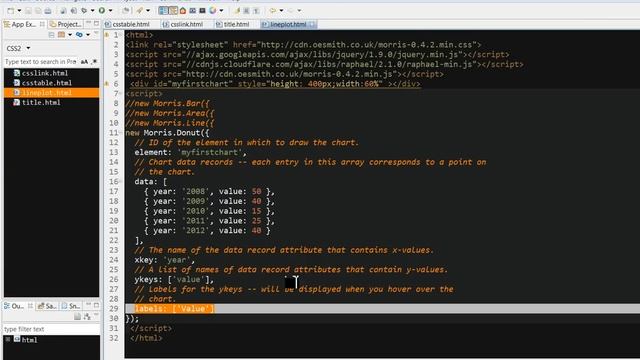Screen dimensions: 640x360
Task: Click the //new Morris.Bar({ comment line
Action: click(167, 103)
